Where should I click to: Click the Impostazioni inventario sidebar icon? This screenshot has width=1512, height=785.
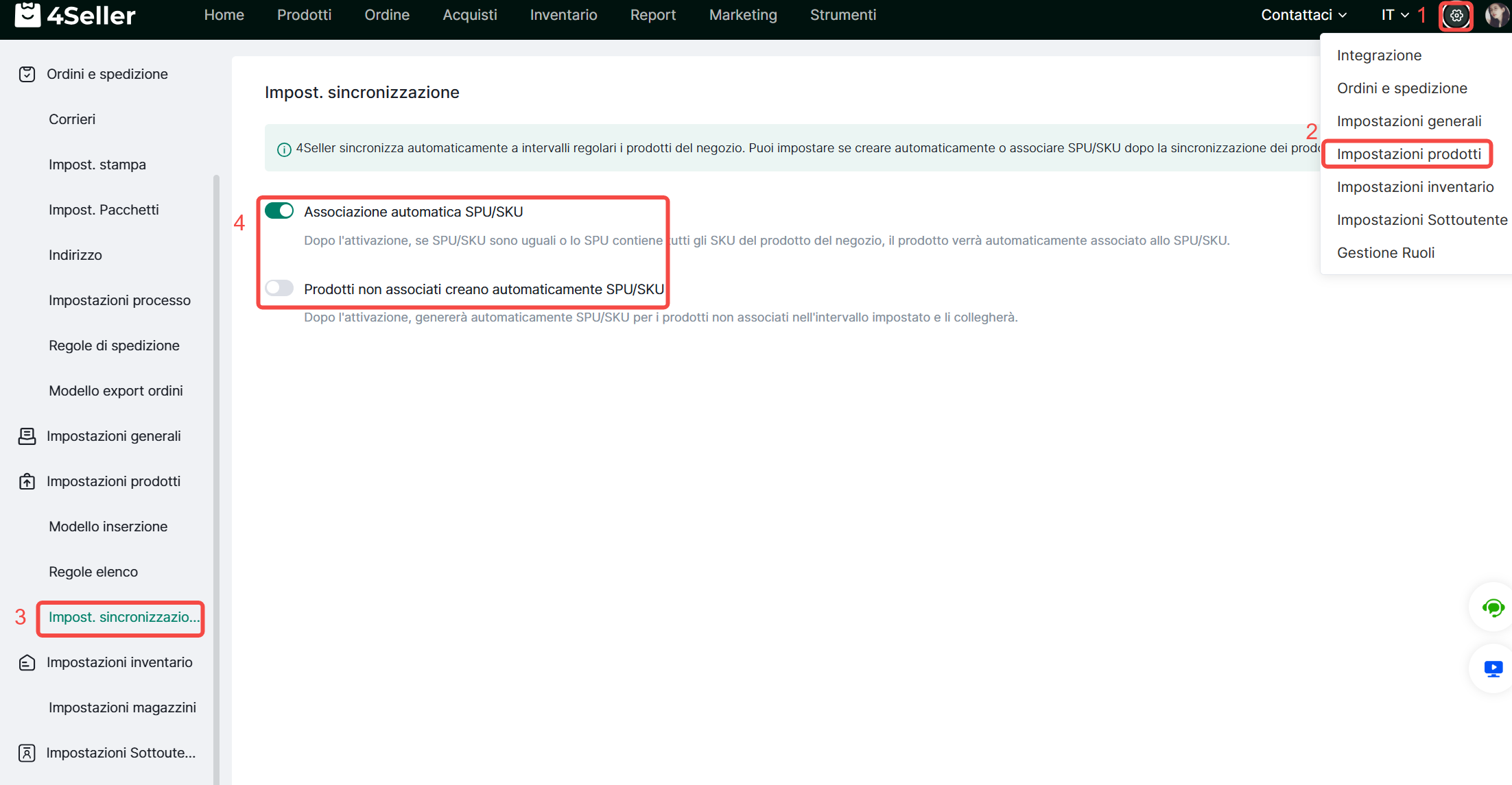coord(27,662)
